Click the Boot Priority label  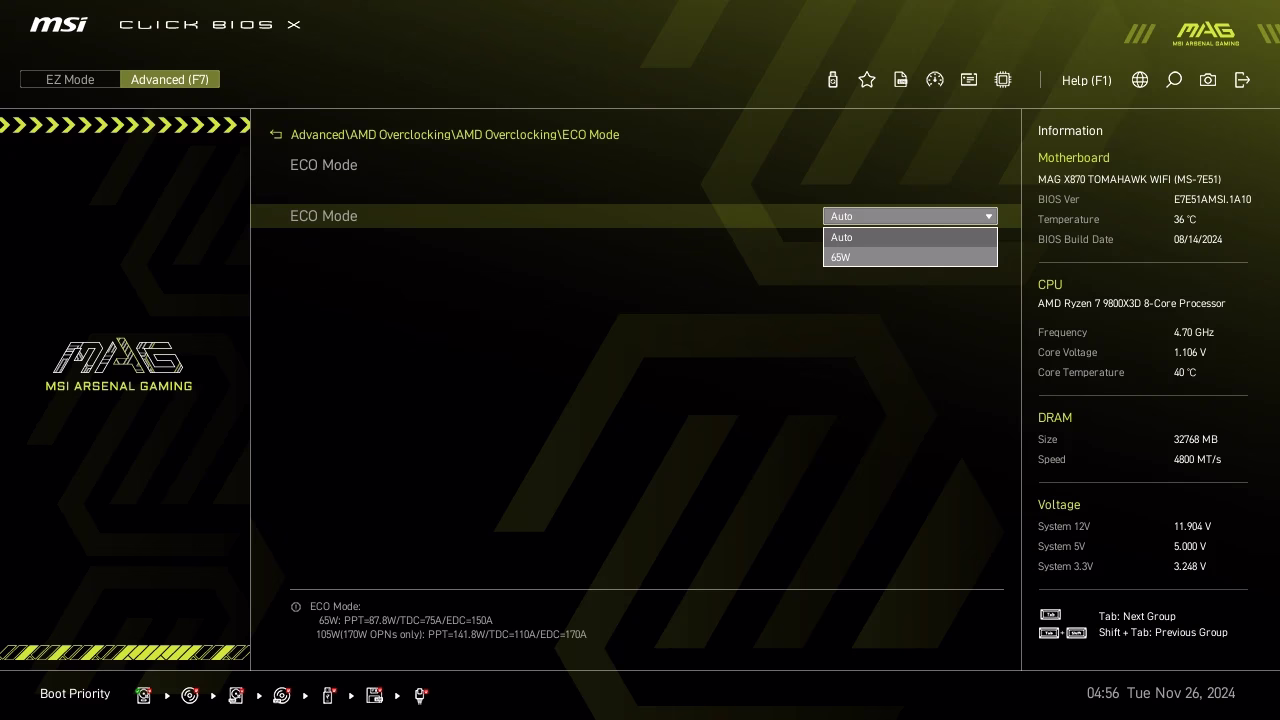(75, 694)
